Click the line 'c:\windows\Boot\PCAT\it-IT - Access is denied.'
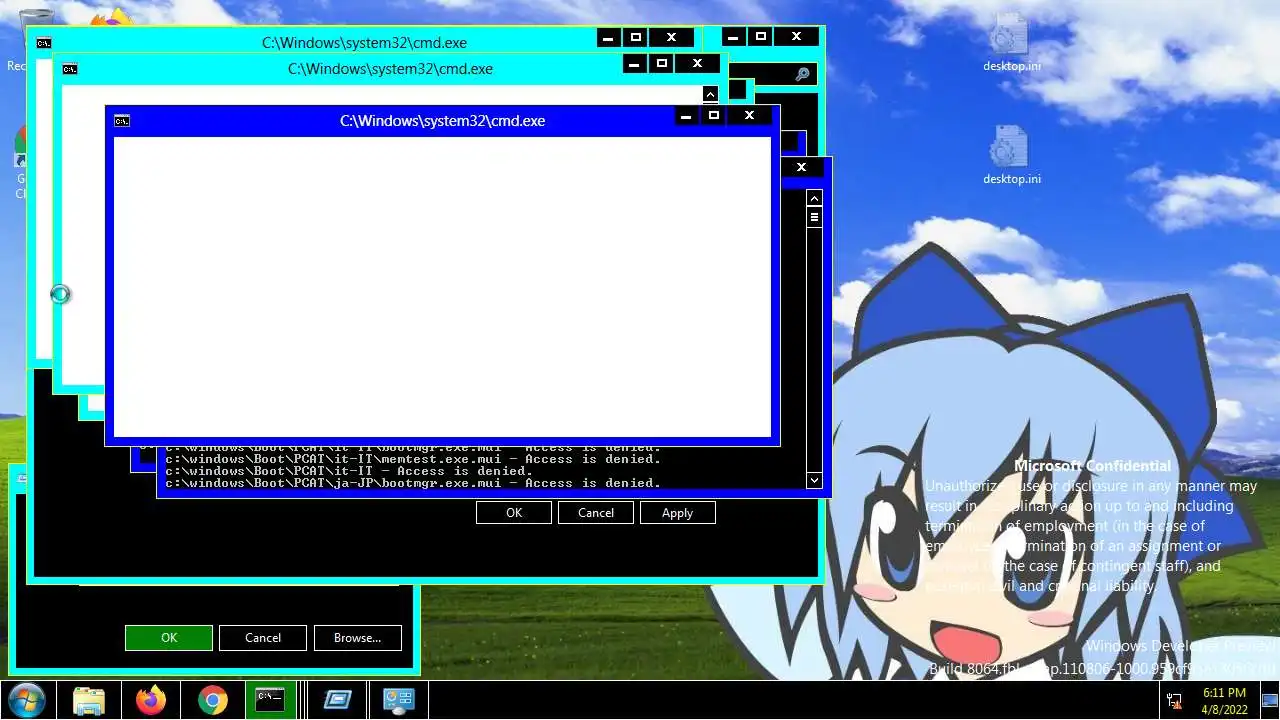This screenshot has height=720, width=1280. pos(349,471)
